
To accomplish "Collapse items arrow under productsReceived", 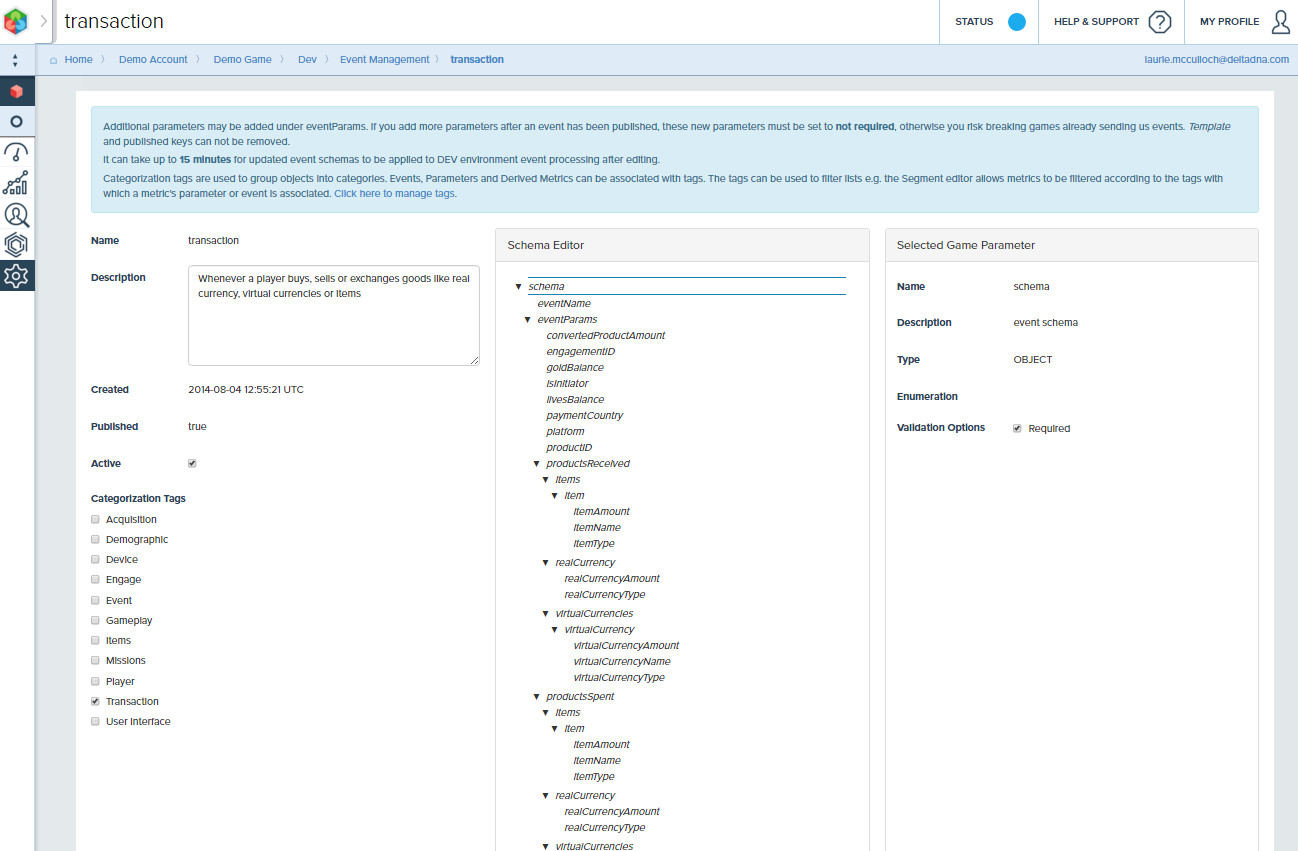I will click(545, 480).
